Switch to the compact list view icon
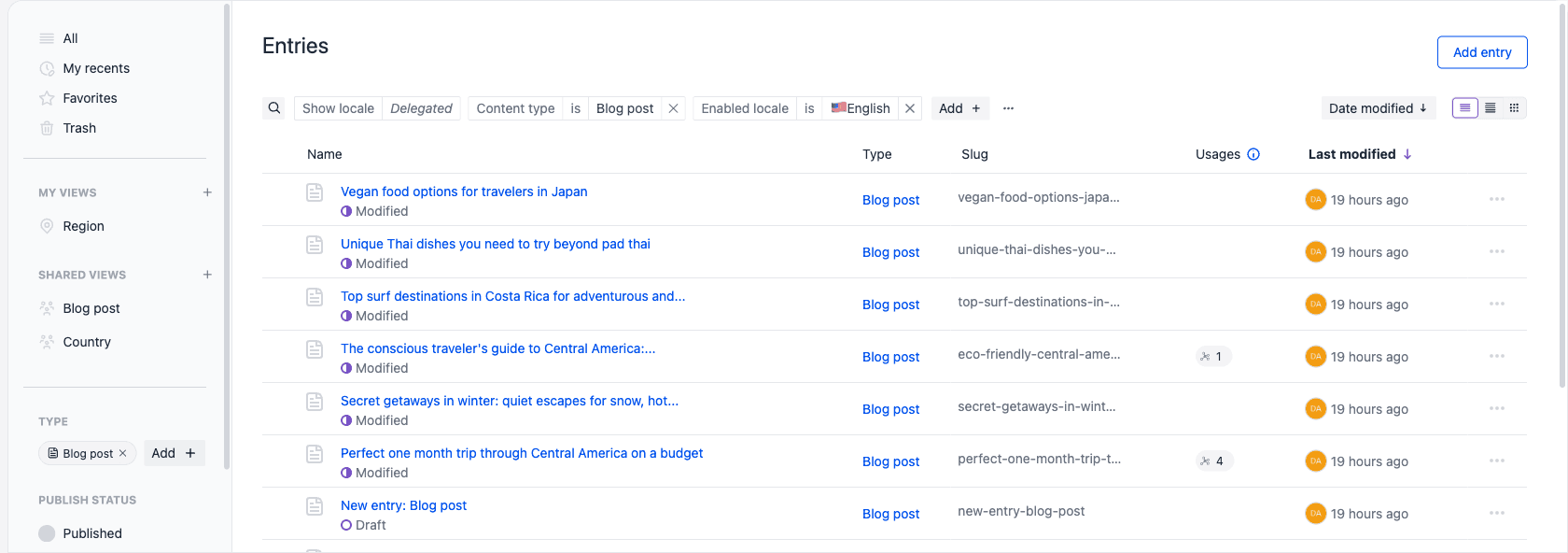 coord(1491,108)
